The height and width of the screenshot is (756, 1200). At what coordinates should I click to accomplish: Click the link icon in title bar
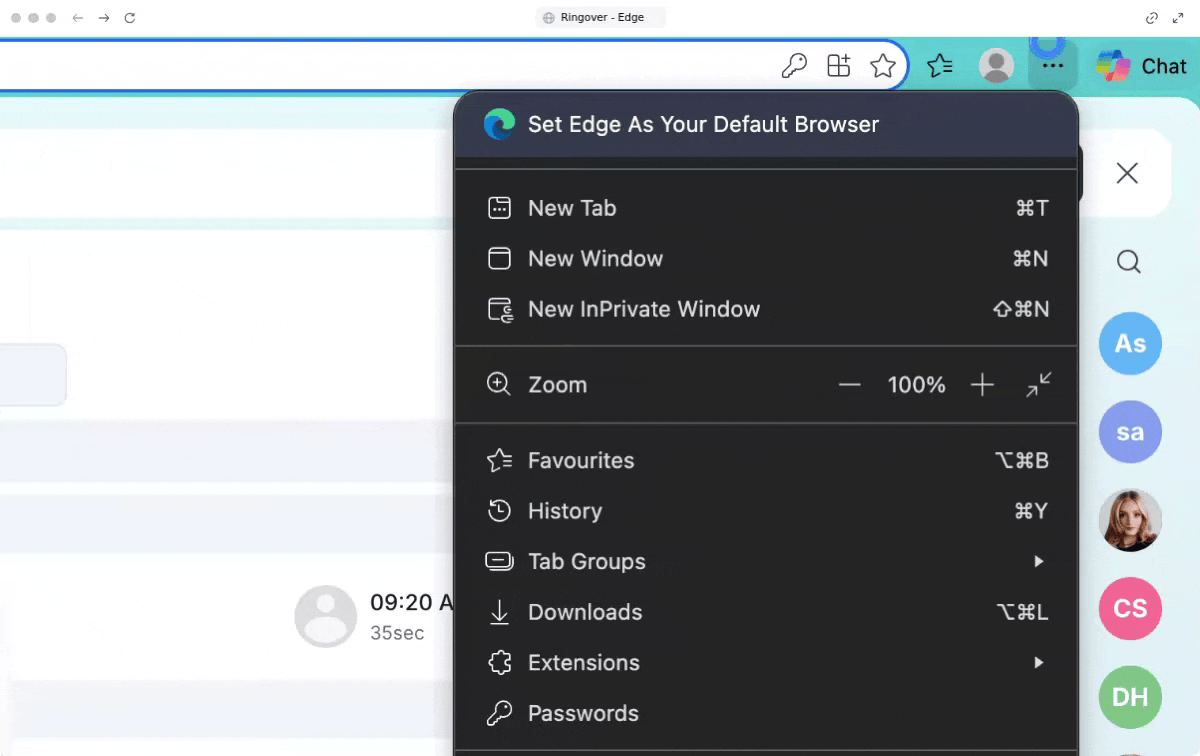(1151, 18)
